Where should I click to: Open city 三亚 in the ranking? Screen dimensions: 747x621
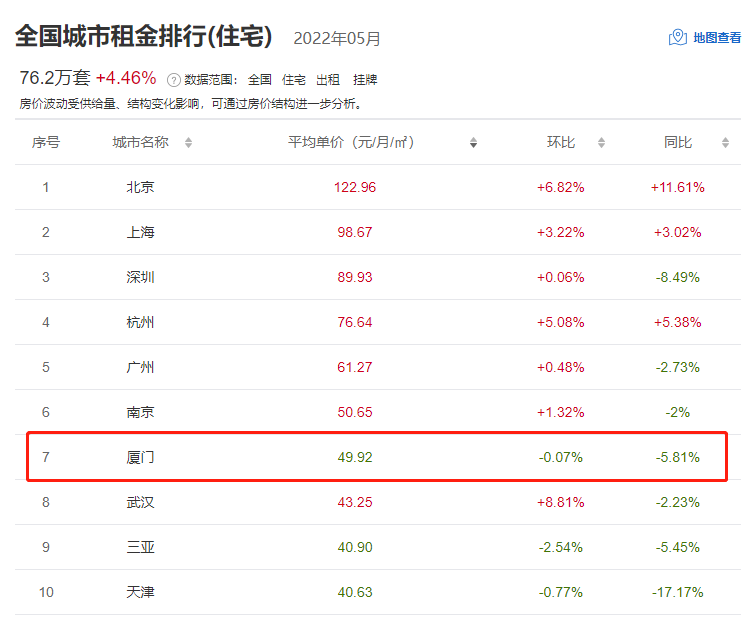pos(141,547)
